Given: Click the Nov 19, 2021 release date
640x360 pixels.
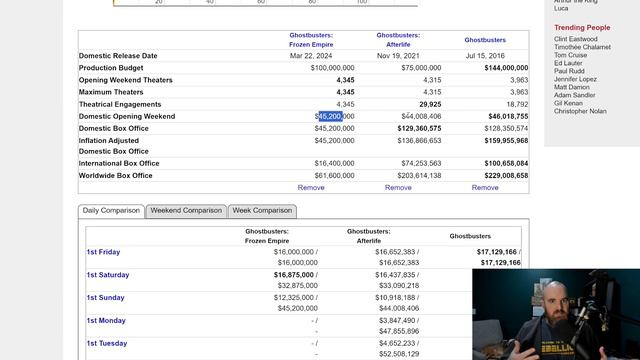Looking at the screenshot, I should [398, 56].
